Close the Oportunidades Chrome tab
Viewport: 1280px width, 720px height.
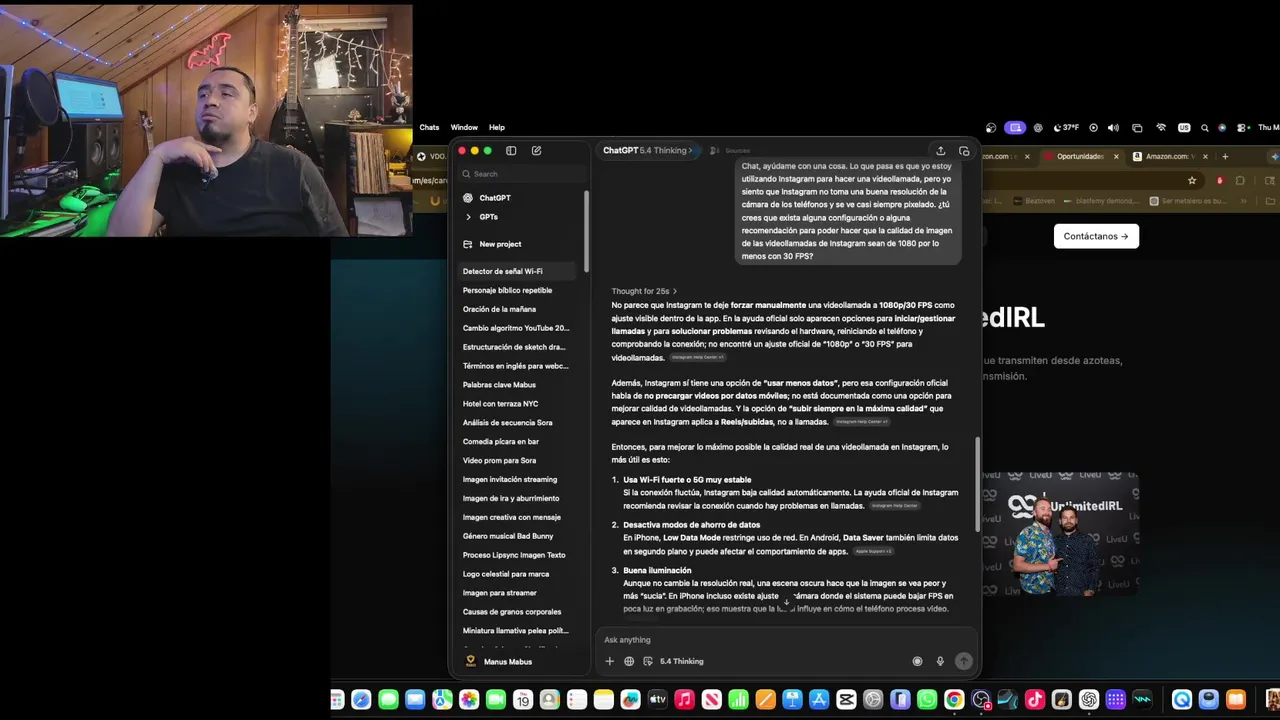click(x=1116, y=157)
